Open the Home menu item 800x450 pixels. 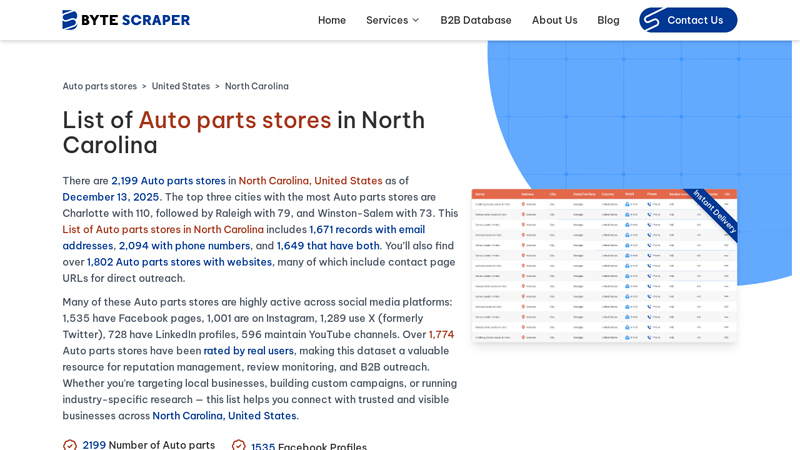click(332, 20)
